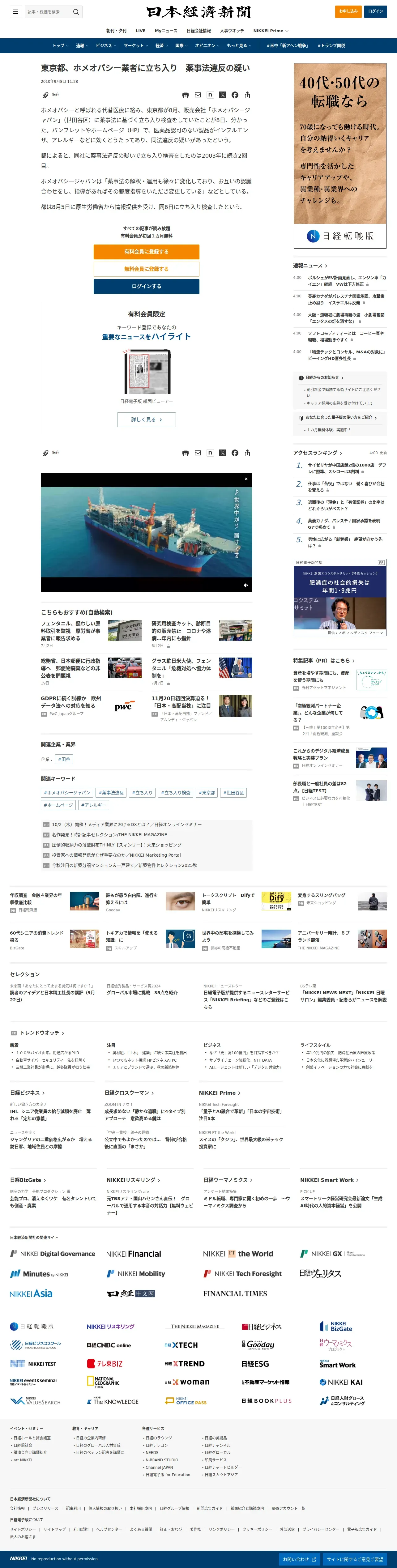Open the #ホメオパシージャパン keyword tag
The width and height of the screenshot is (397, 1568).
[67, 793]
